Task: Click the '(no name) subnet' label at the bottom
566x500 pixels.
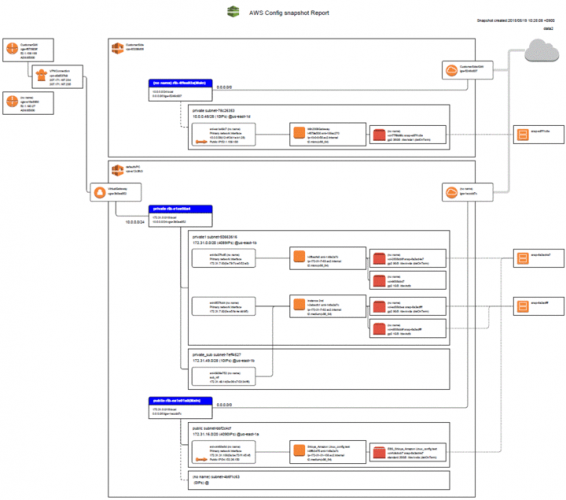Action: coord(216,477)
